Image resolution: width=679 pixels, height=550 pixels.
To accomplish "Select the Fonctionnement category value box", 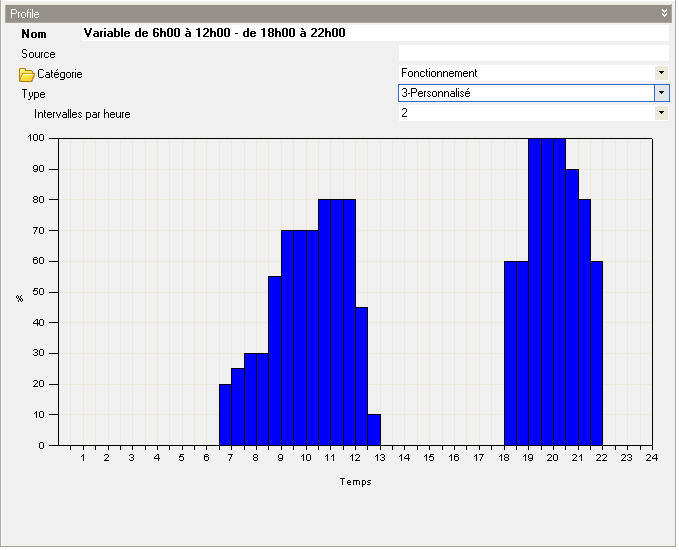I will pos(526,73).
